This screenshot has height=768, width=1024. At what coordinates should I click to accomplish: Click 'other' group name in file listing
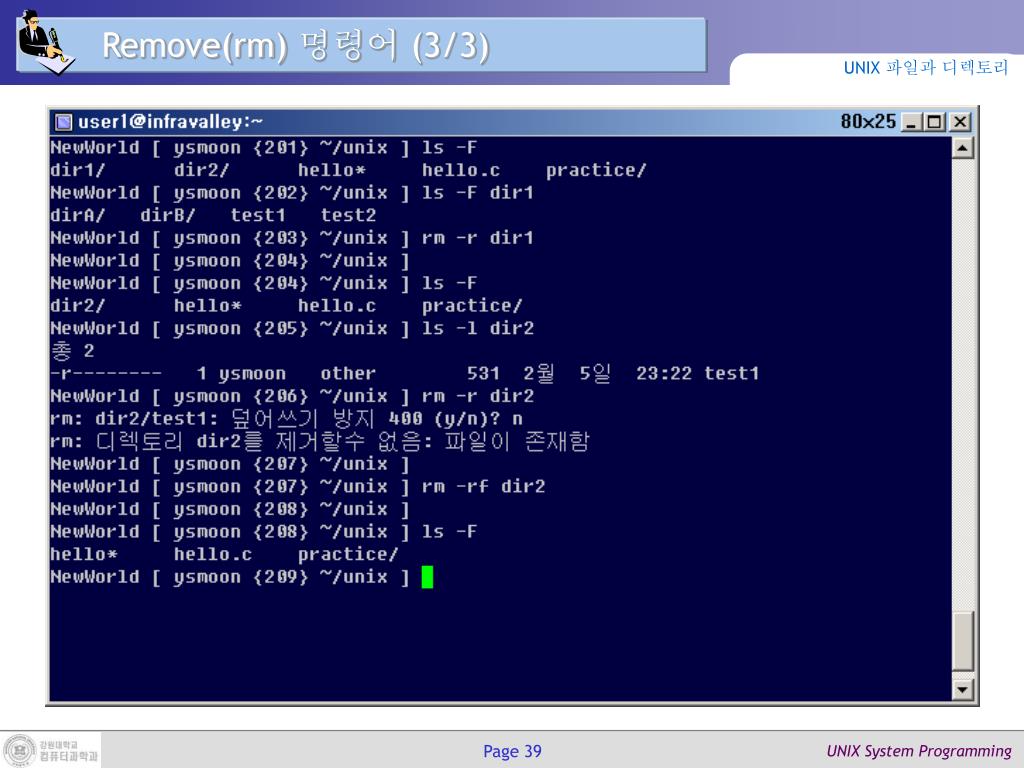[x=348, y=374]
